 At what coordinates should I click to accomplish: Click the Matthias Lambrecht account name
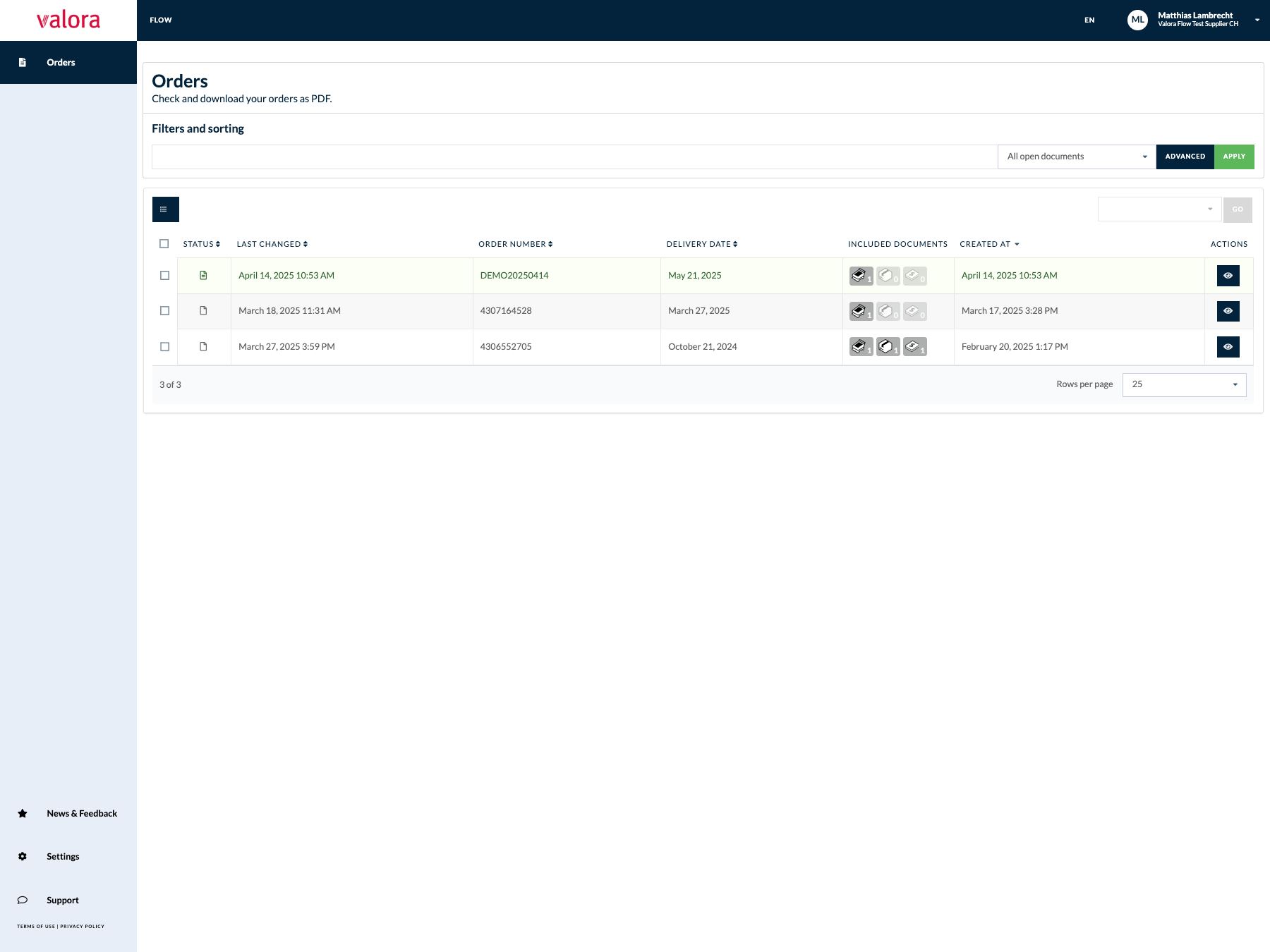pyautogui.click(x=1195, y=16)
